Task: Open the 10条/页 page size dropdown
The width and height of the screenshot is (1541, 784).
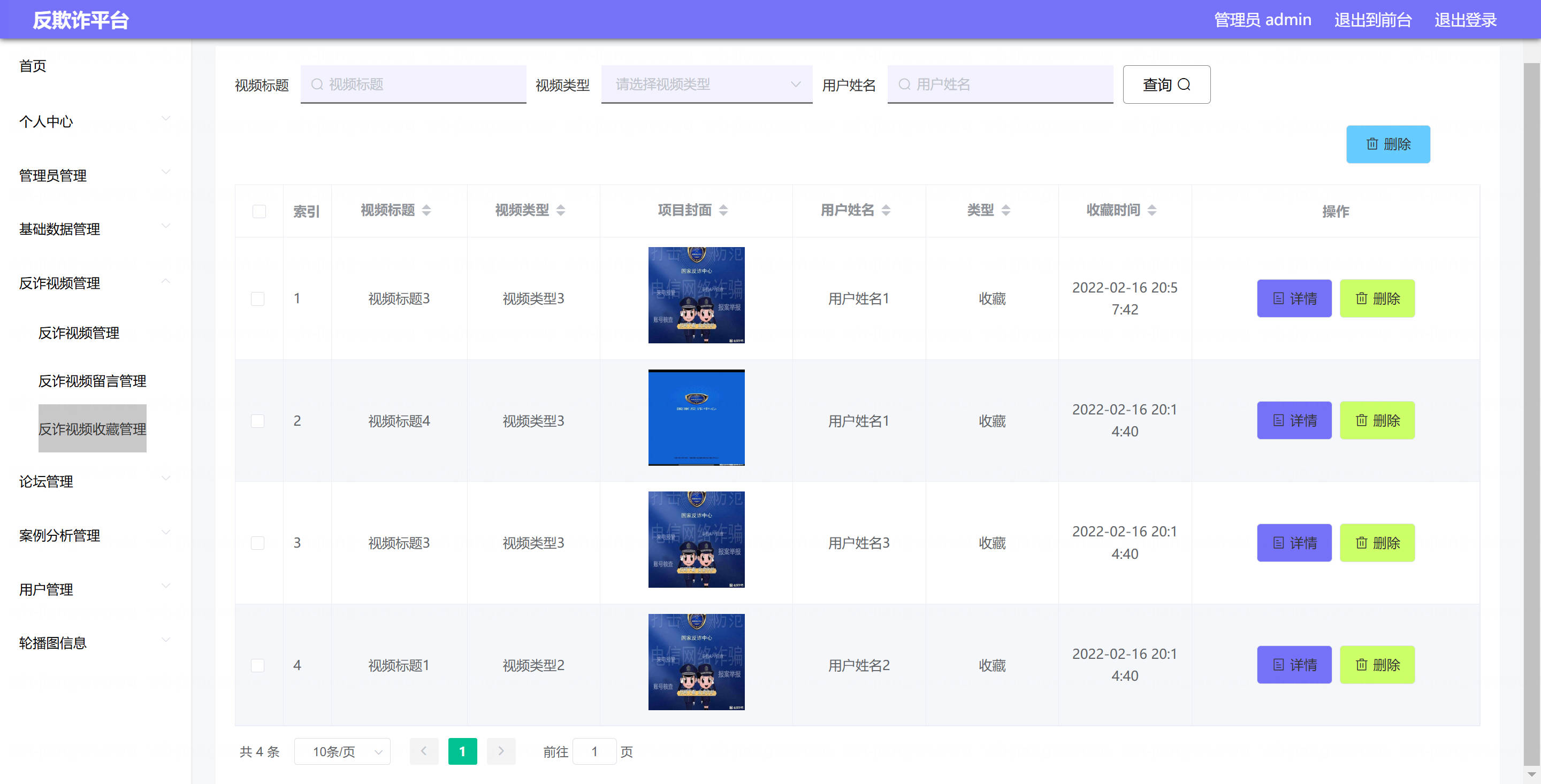Action: point(342,751)
